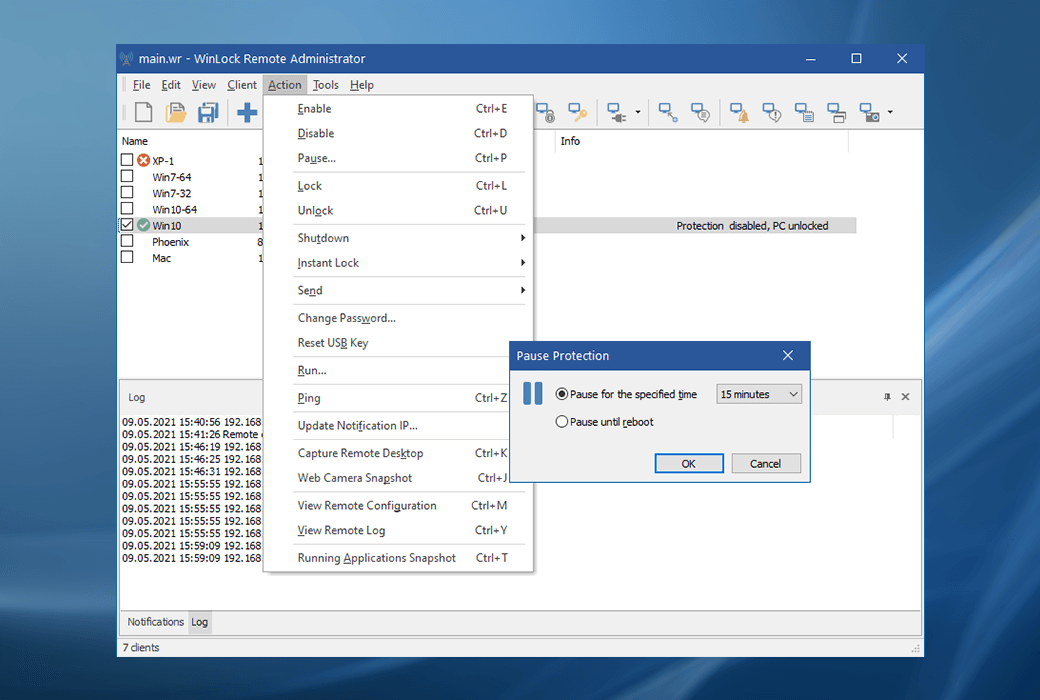Click the pin icon on Log panel
The height and width of the screenshot is (700, 1040).
[887, 397]
